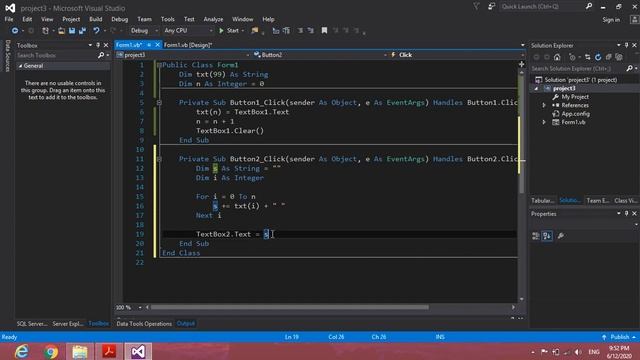Click the Find in Files toolbar icon
Image resolution: width=640 pixels, height=360 pixels.
[x=255, y=31]
